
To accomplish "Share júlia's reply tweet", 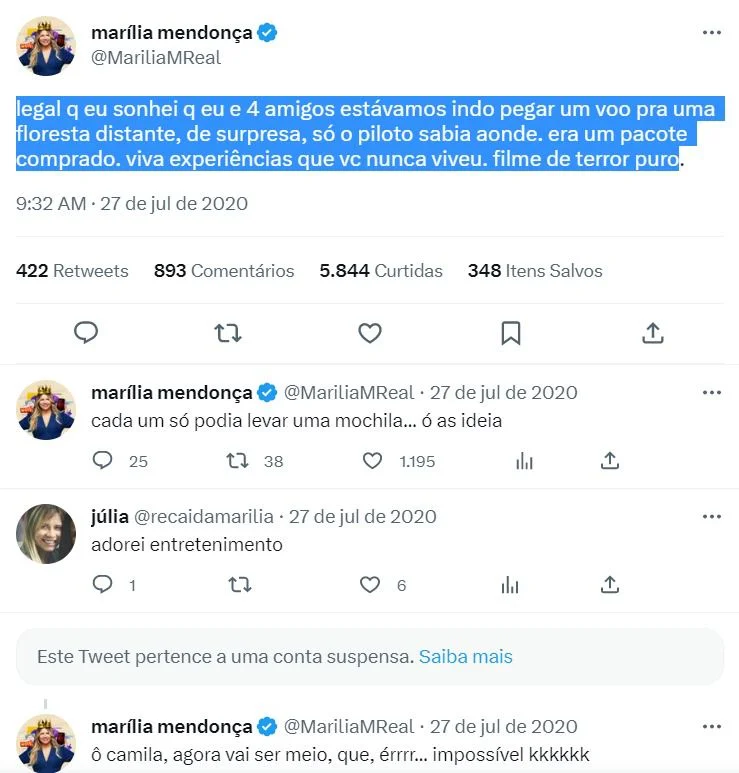I will pos(610,585).
